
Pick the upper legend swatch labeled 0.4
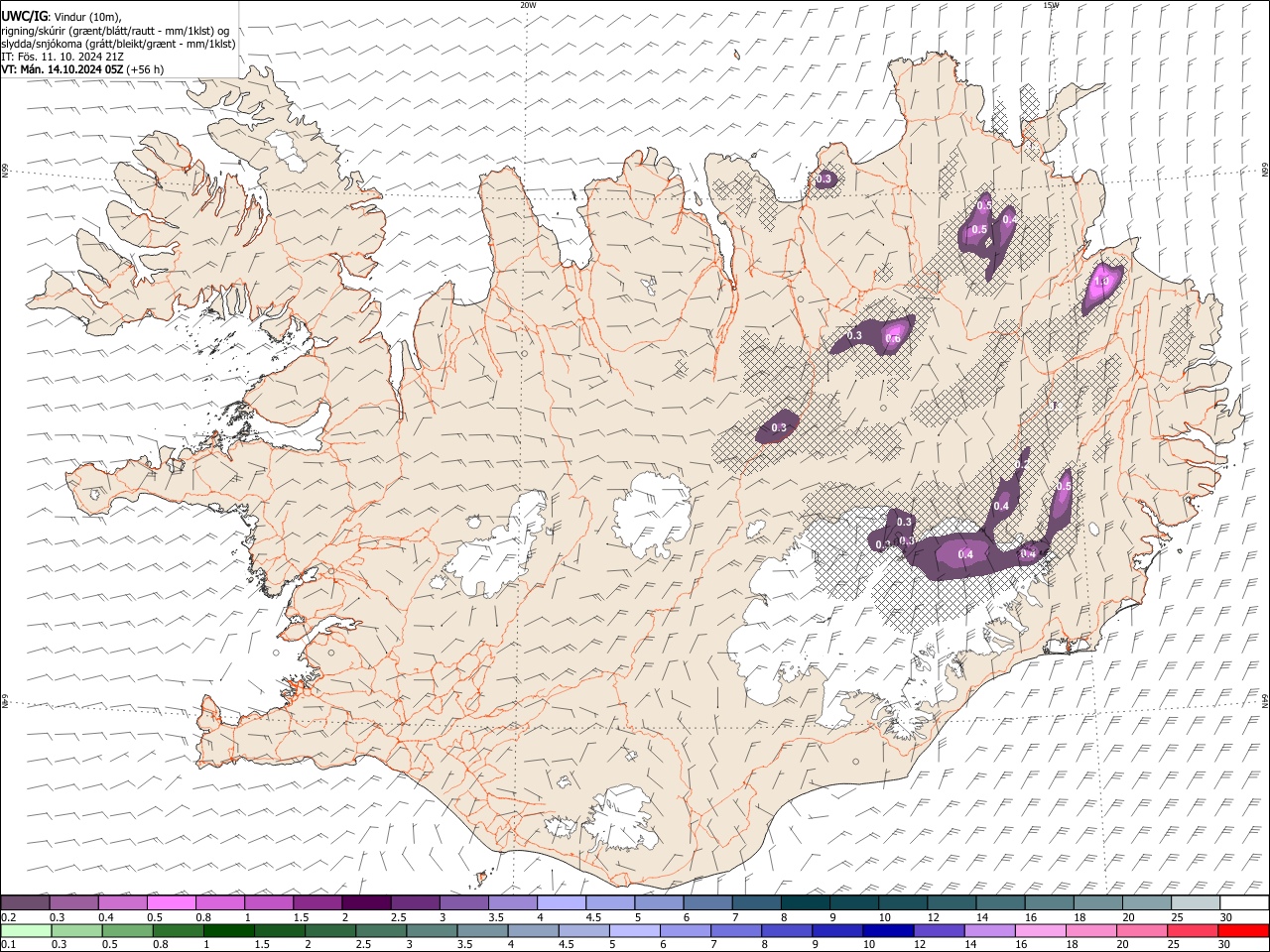(x=123, y=902)
